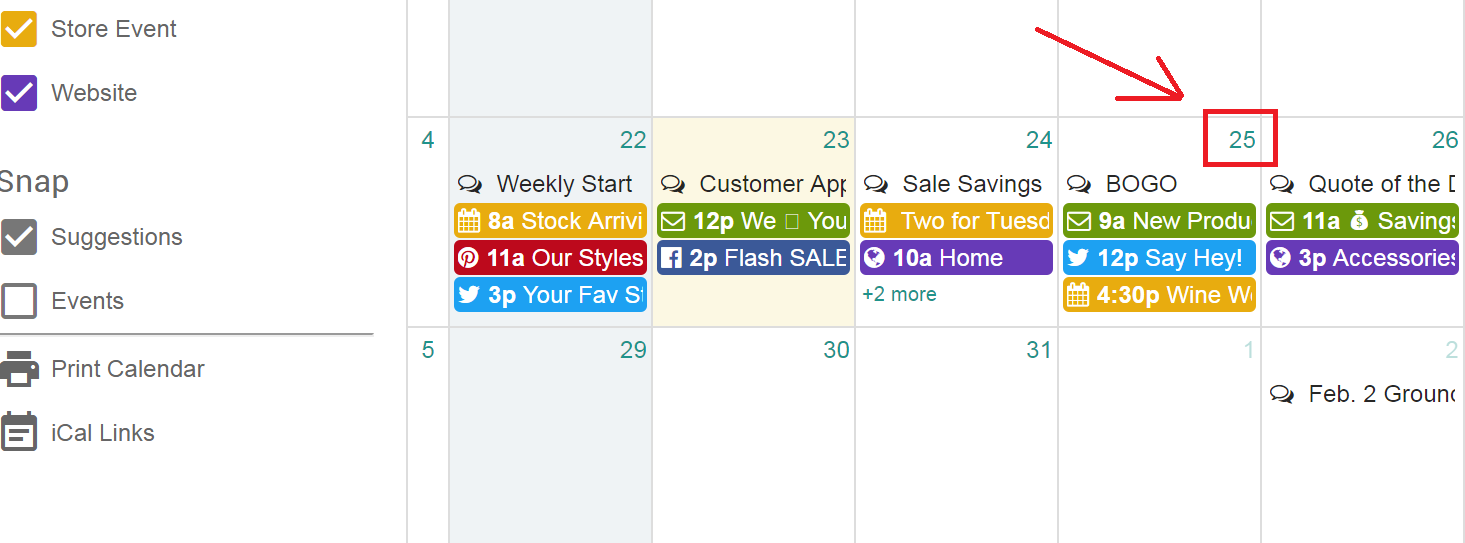Select day 25 in the calendar
The image size is (1465, 543).
1241,140
